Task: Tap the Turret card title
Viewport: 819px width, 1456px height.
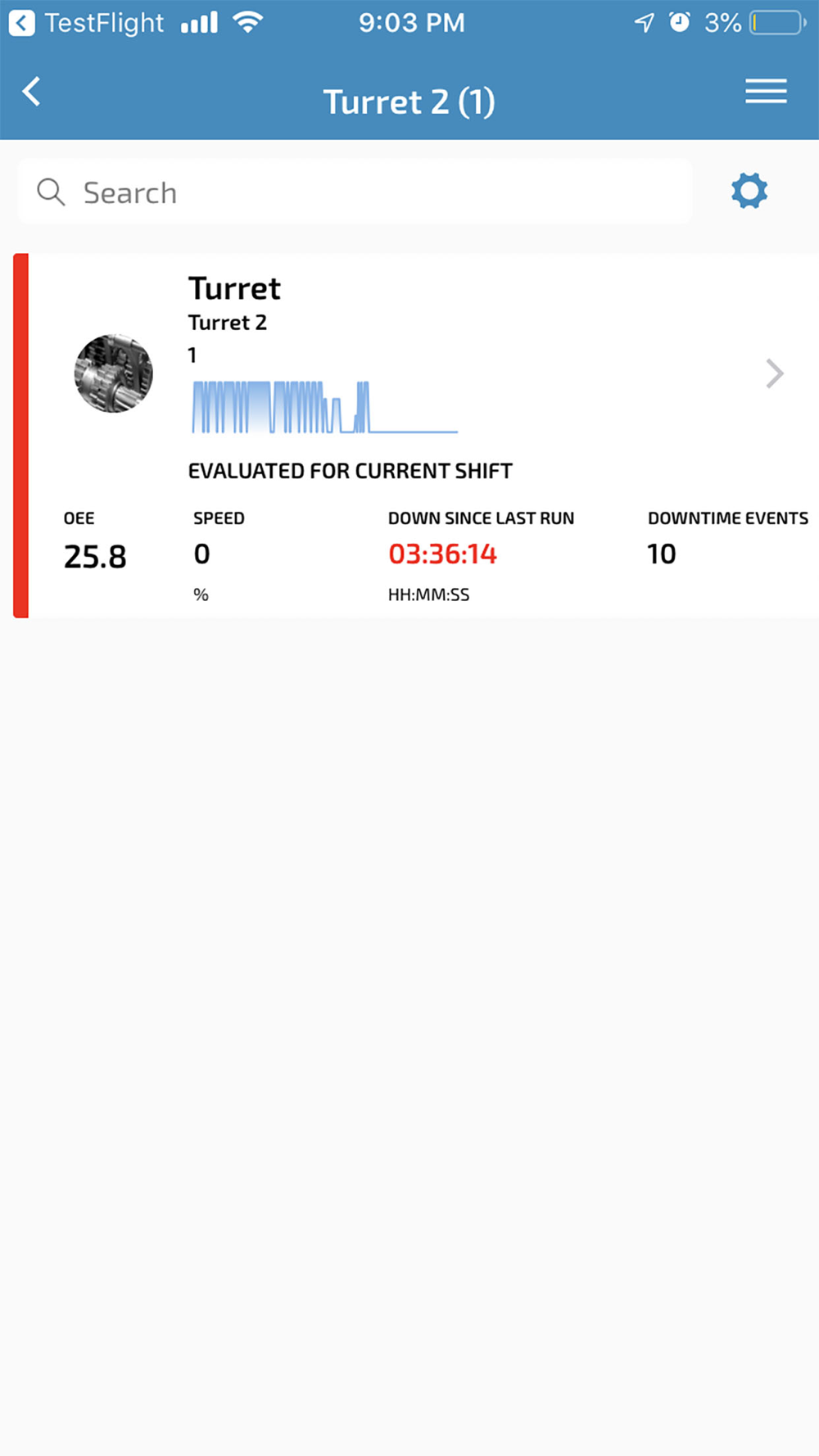Action: point(234,288)
